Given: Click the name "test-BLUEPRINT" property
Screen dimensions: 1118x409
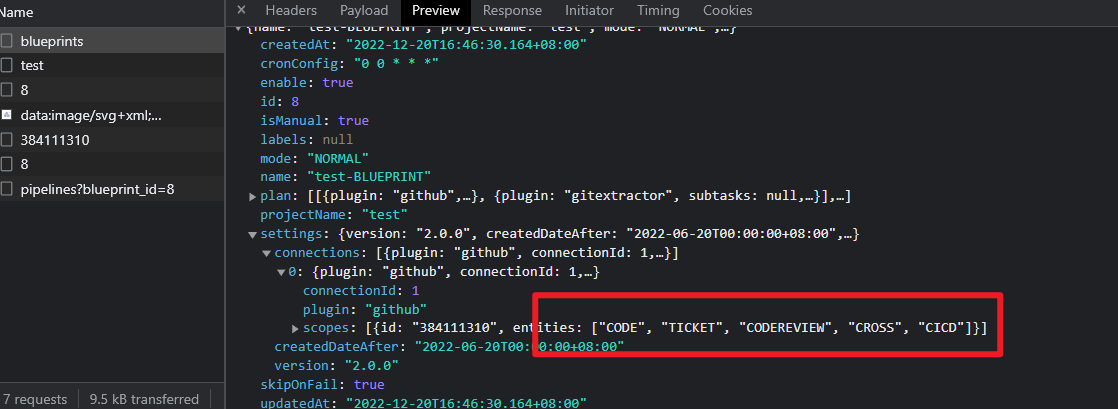Looking at the screenshot, I should coord(346,177).
